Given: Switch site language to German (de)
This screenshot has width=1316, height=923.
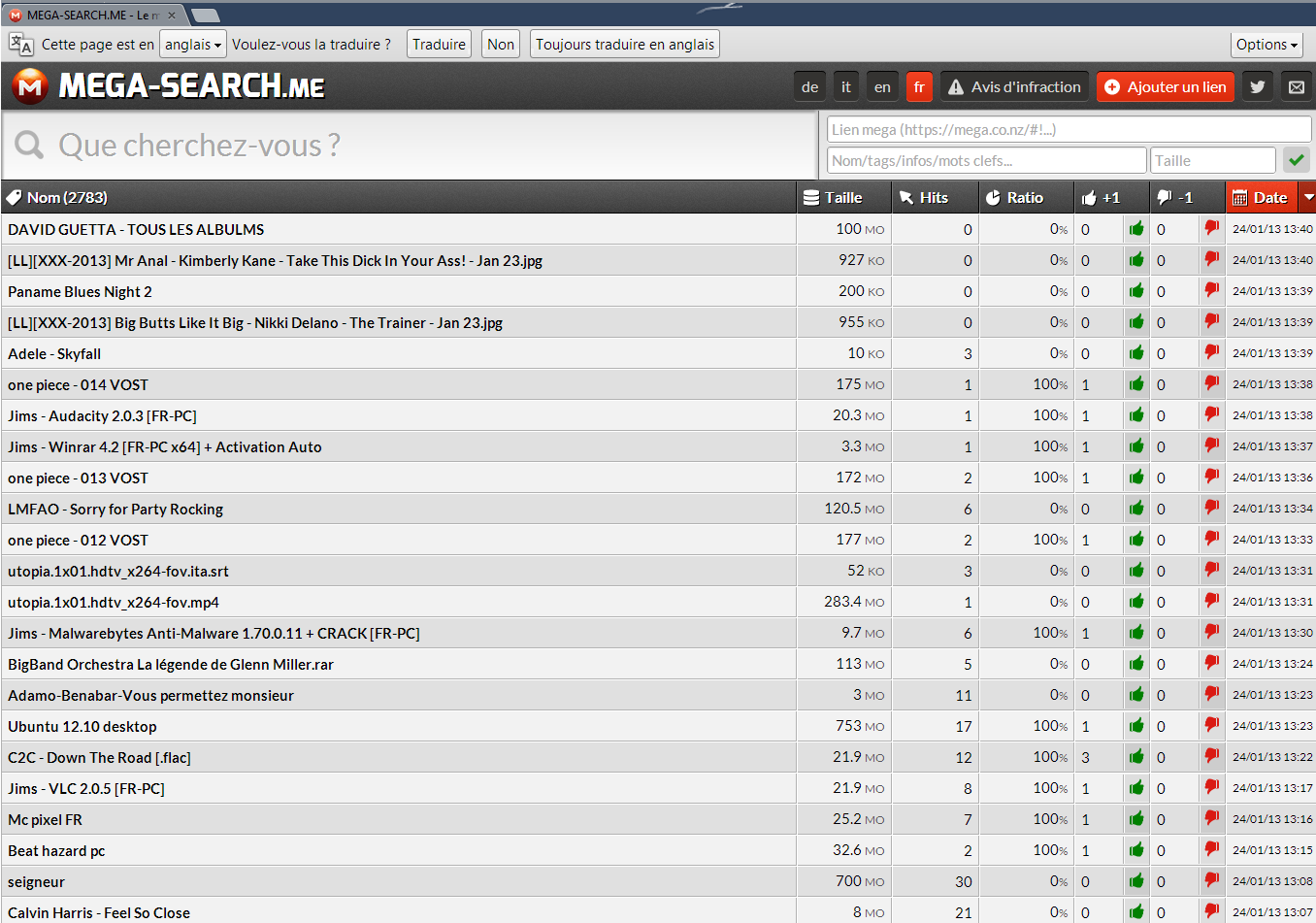Looking at the screenshot, I should pos(809,86).
